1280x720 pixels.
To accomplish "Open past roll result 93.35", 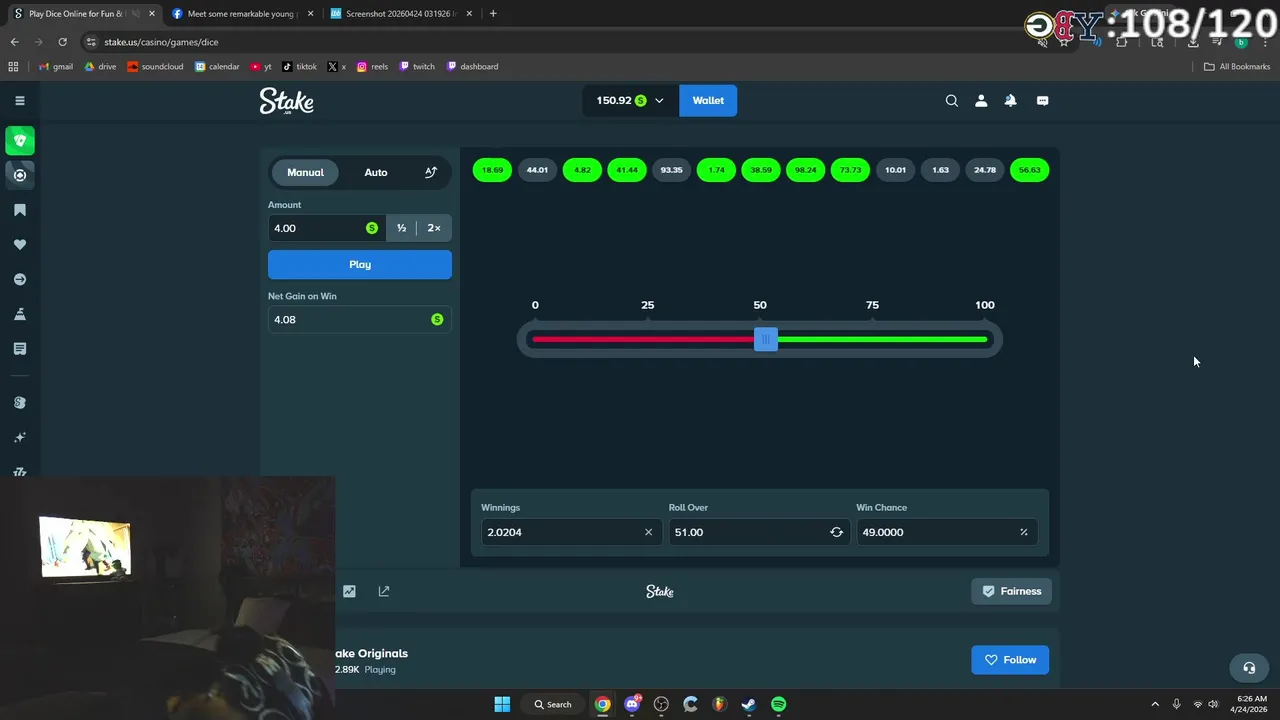I will click(x=671, y=170).
